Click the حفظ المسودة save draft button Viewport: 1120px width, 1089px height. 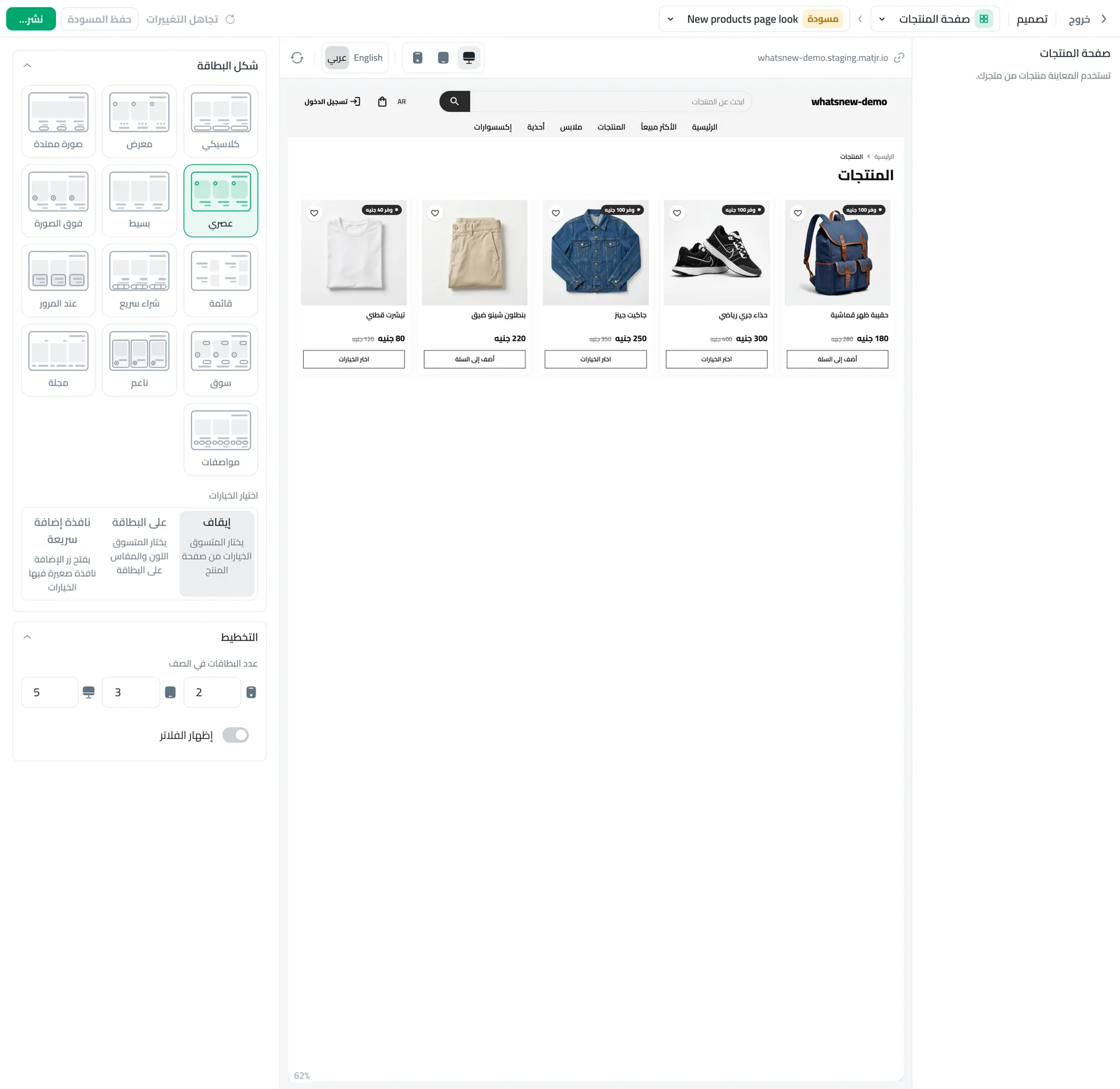click(99, 19)
